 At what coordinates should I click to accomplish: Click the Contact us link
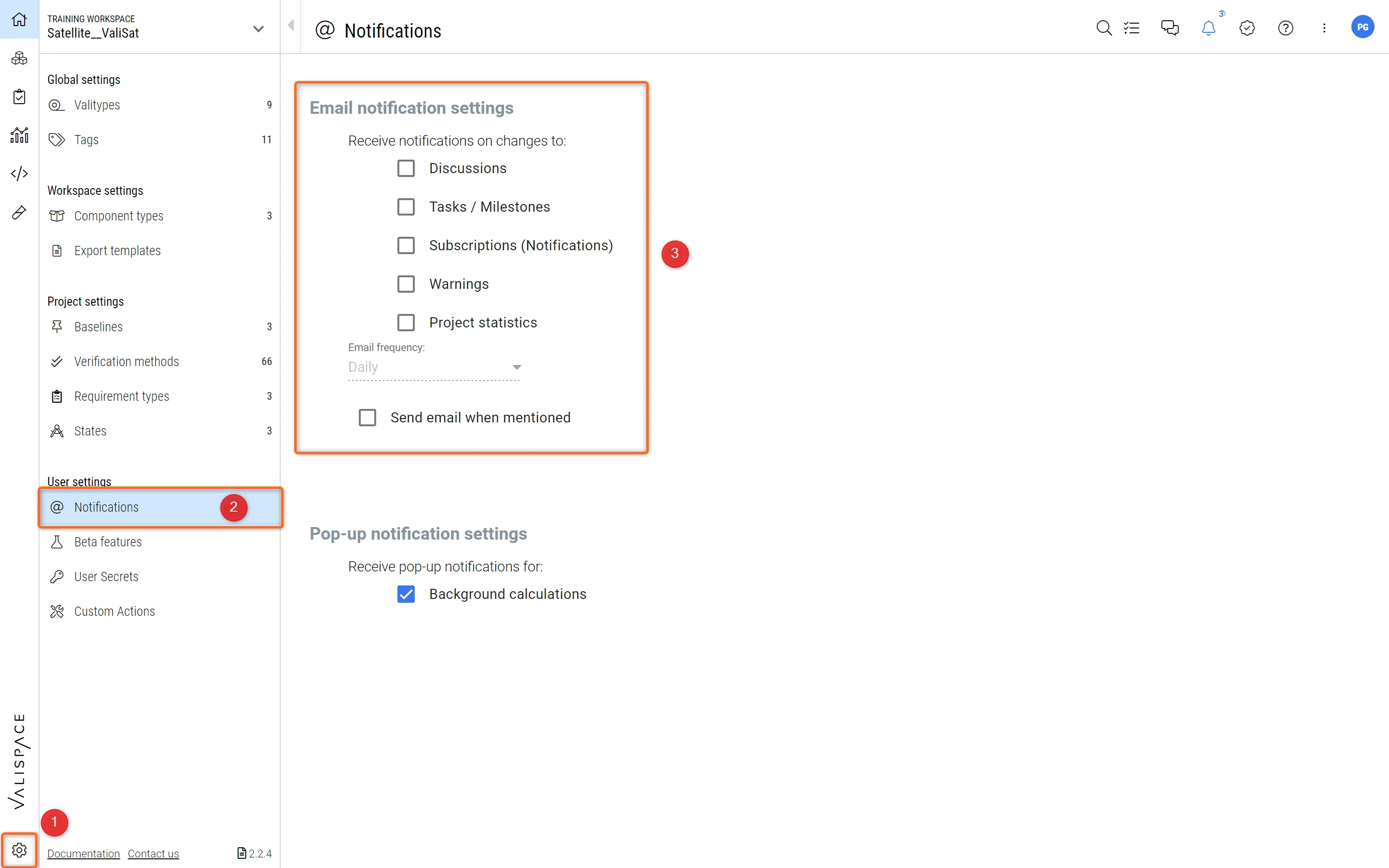pyautogui.click(x=153, y=854)
